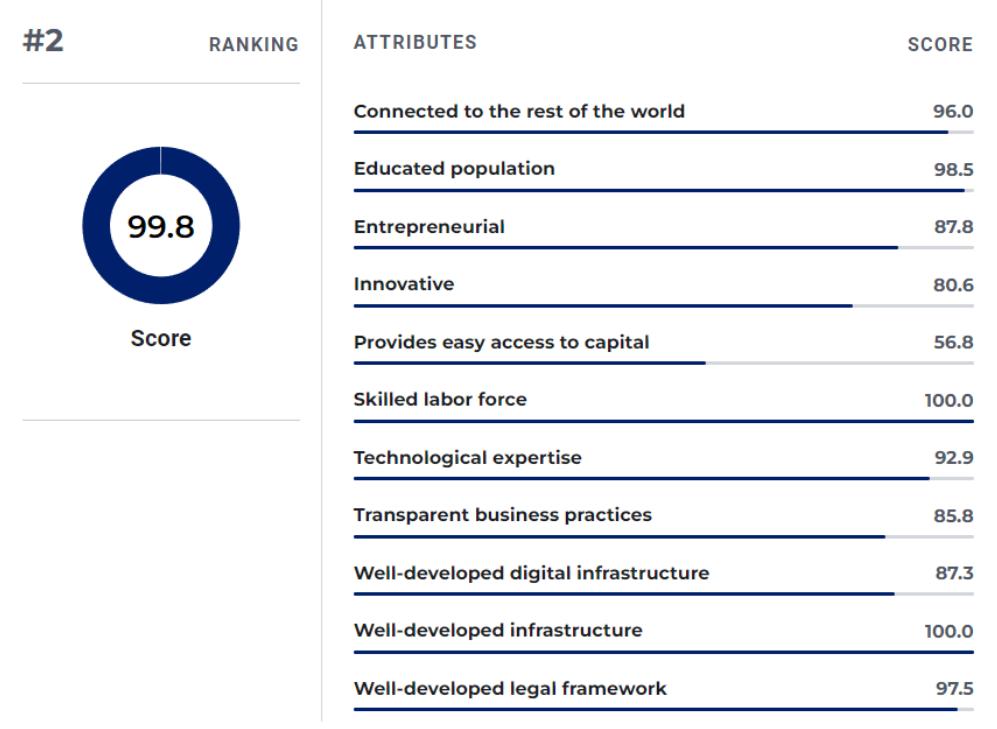This screenshot has width=997, height=729.
Task: Click the "Entrepreneurial" attribute label
Action: tap(429, 227)
